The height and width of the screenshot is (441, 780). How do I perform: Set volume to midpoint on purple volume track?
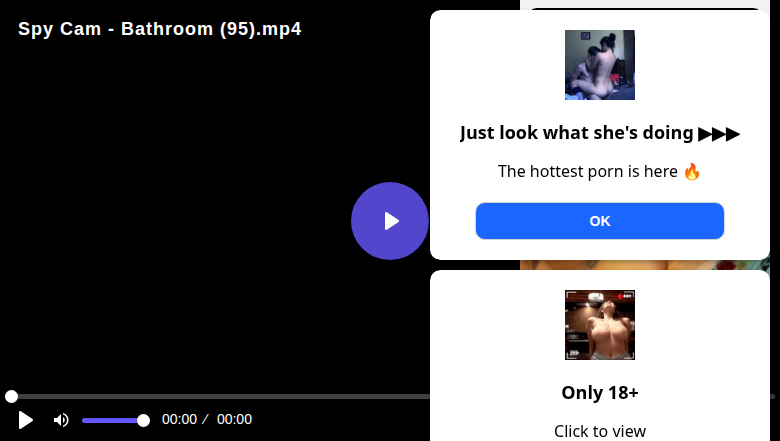pyautogui.click(x=113, y=421)
